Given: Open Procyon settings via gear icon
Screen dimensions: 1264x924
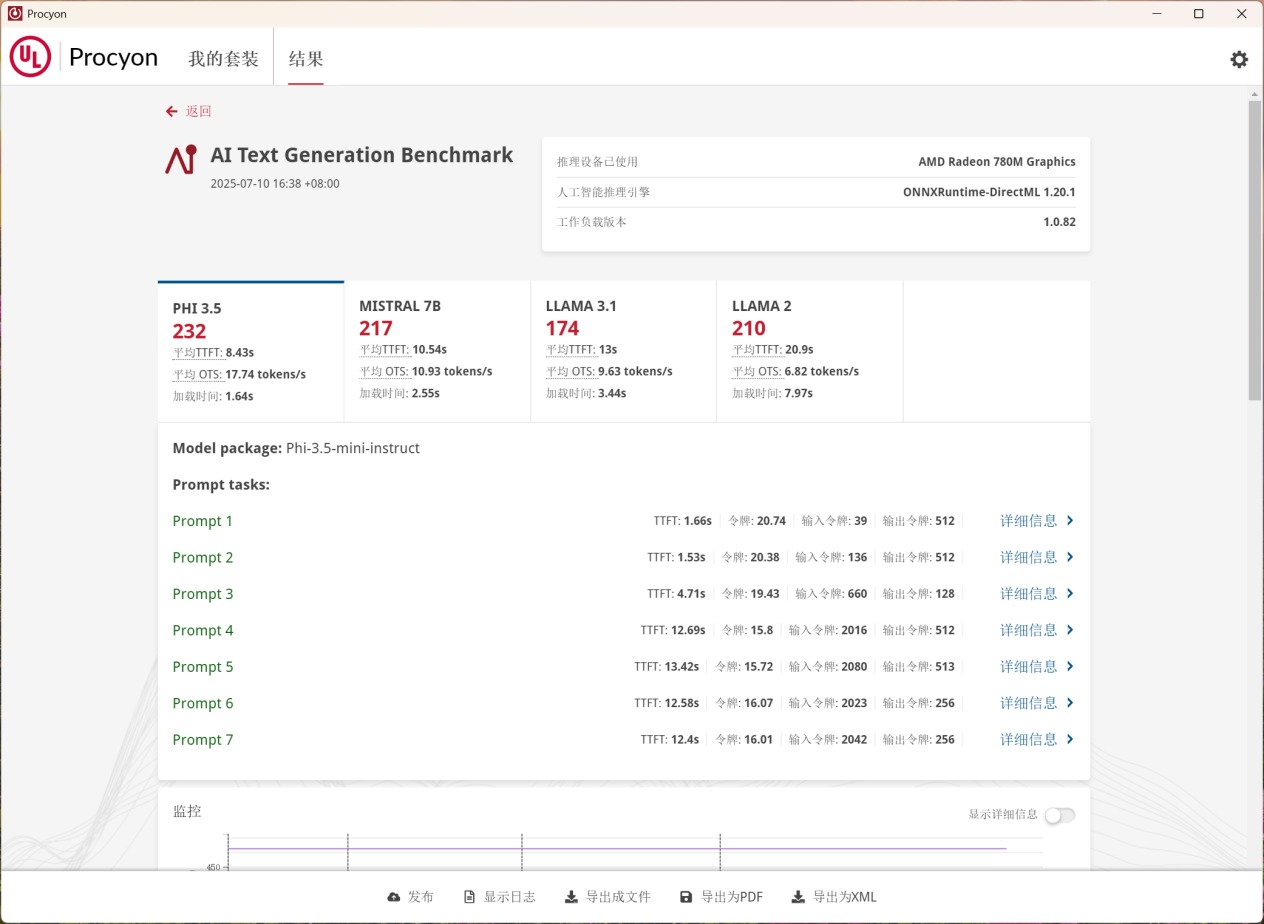Looking at the screenshot, I should pyautogui.click(x=1239, y=59).
